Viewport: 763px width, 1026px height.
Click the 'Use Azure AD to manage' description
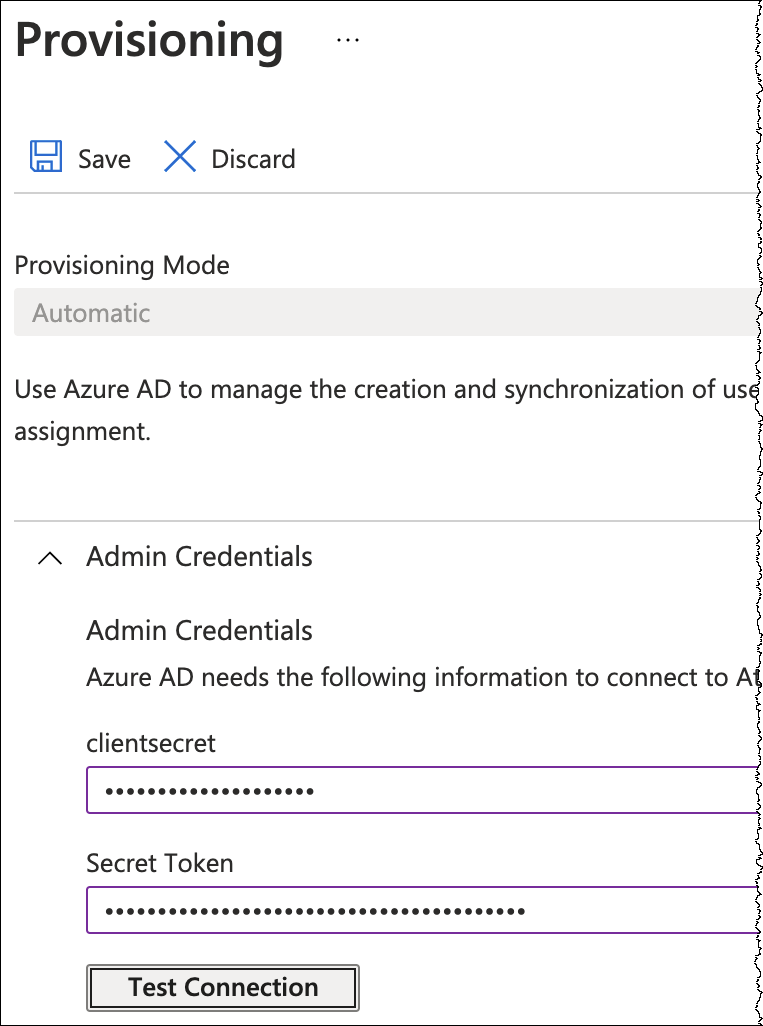click(x=380, y=389)
